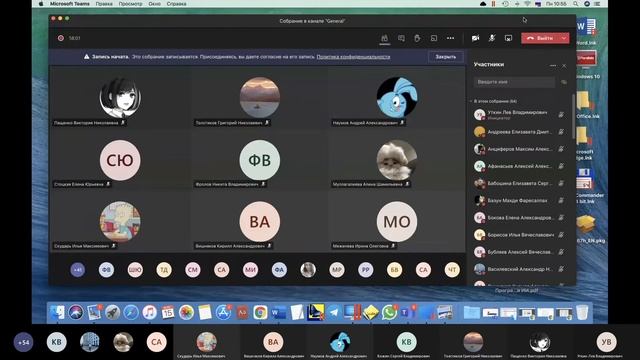Select Андреева Елизавета in participants list
640x360 pixels.
pos(520,132)
